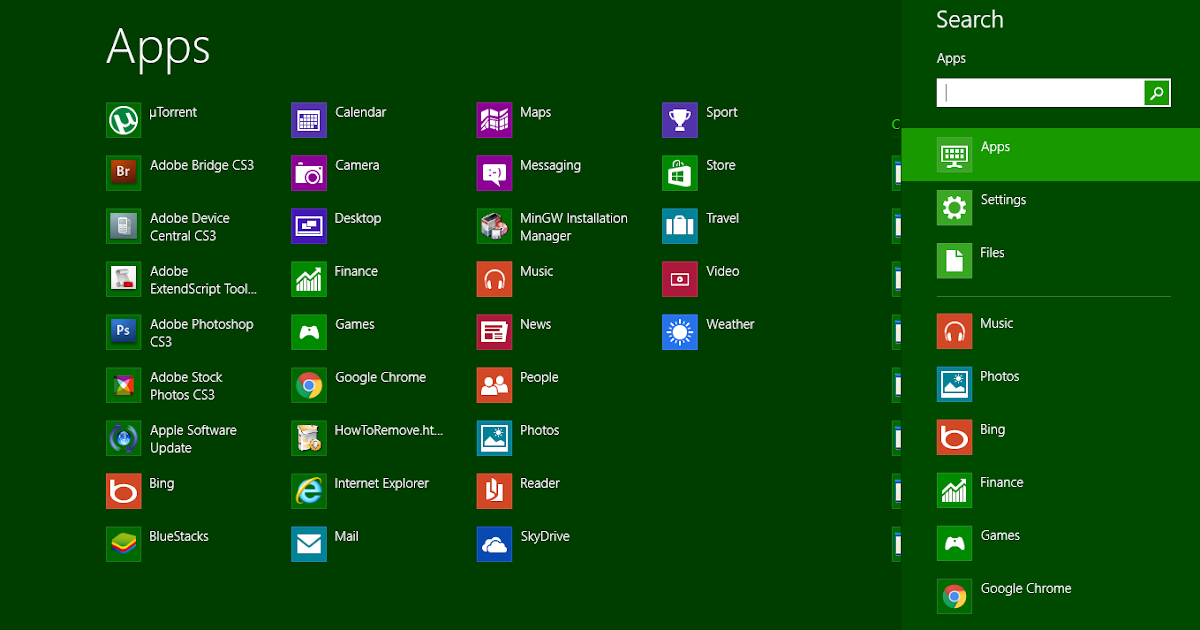Open the Store app icon
The width and height of the screenshot is (1200, 630).
680,173
